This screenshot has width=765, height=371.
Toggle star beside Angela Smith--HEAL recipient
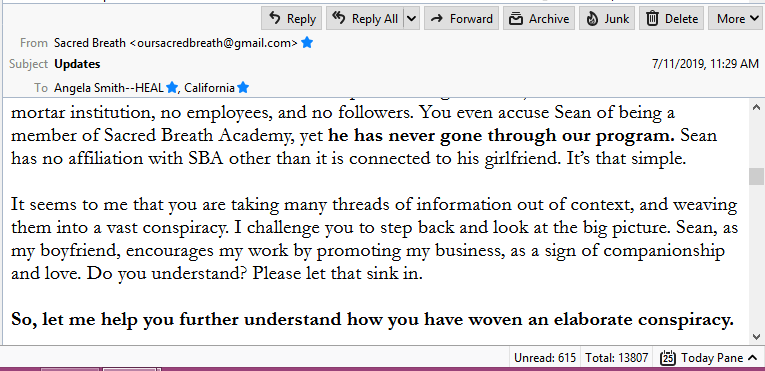click(171, 88)
